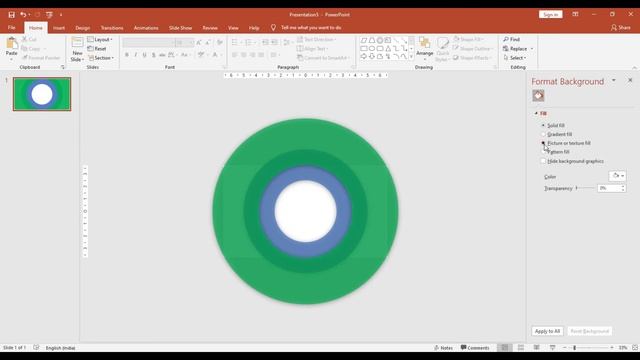Click the Increase Font Size icon

[199, 42]
